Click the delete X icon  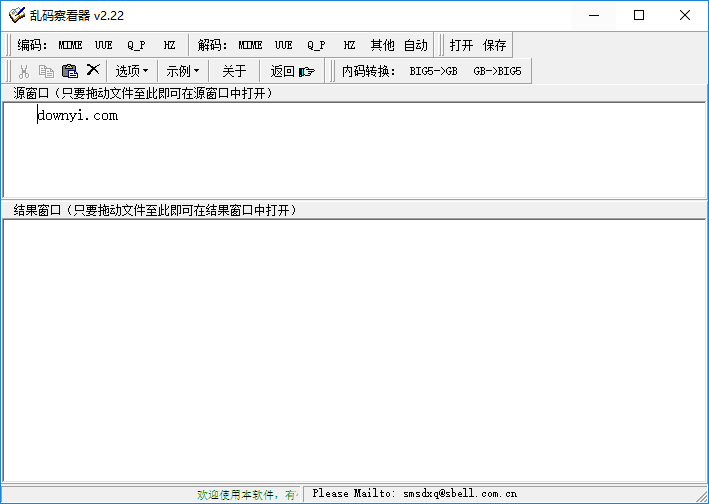(93, 71)
